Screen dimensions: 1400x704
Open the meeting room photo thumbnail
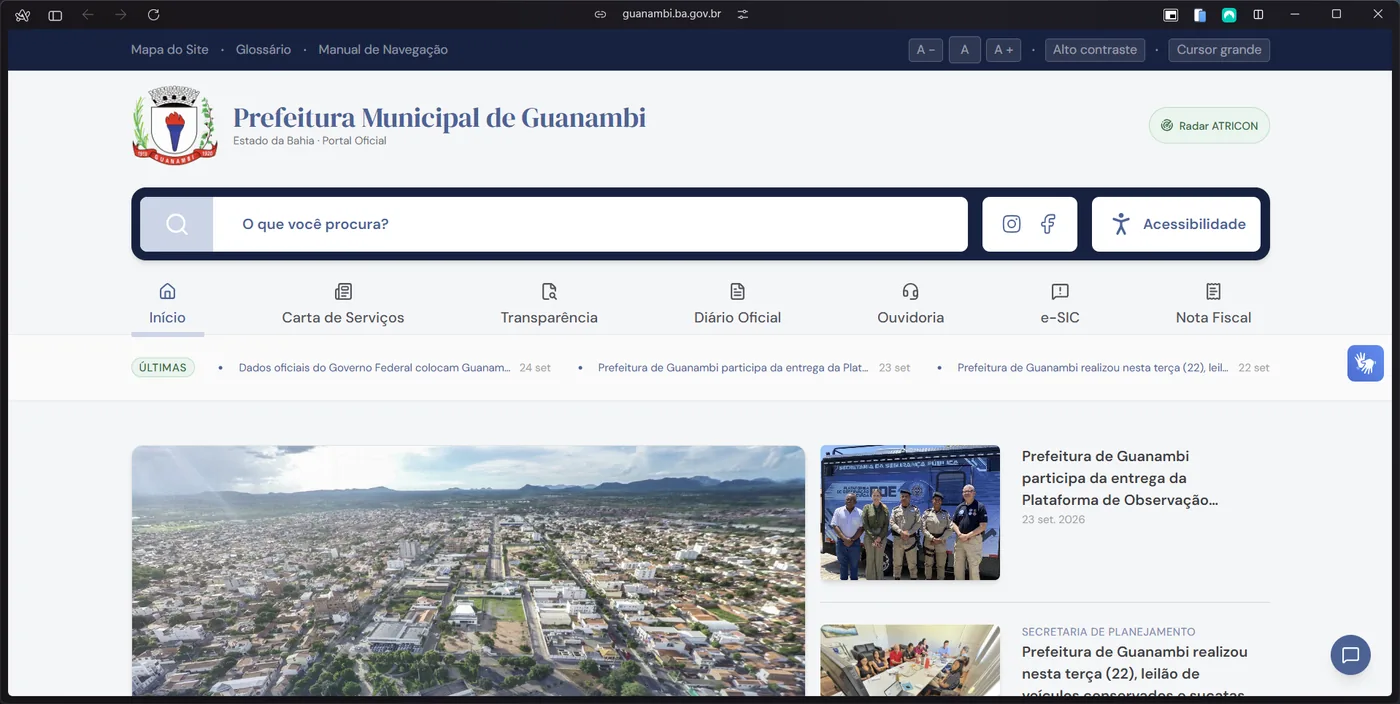pyautogui.click(x=910, y=660)
